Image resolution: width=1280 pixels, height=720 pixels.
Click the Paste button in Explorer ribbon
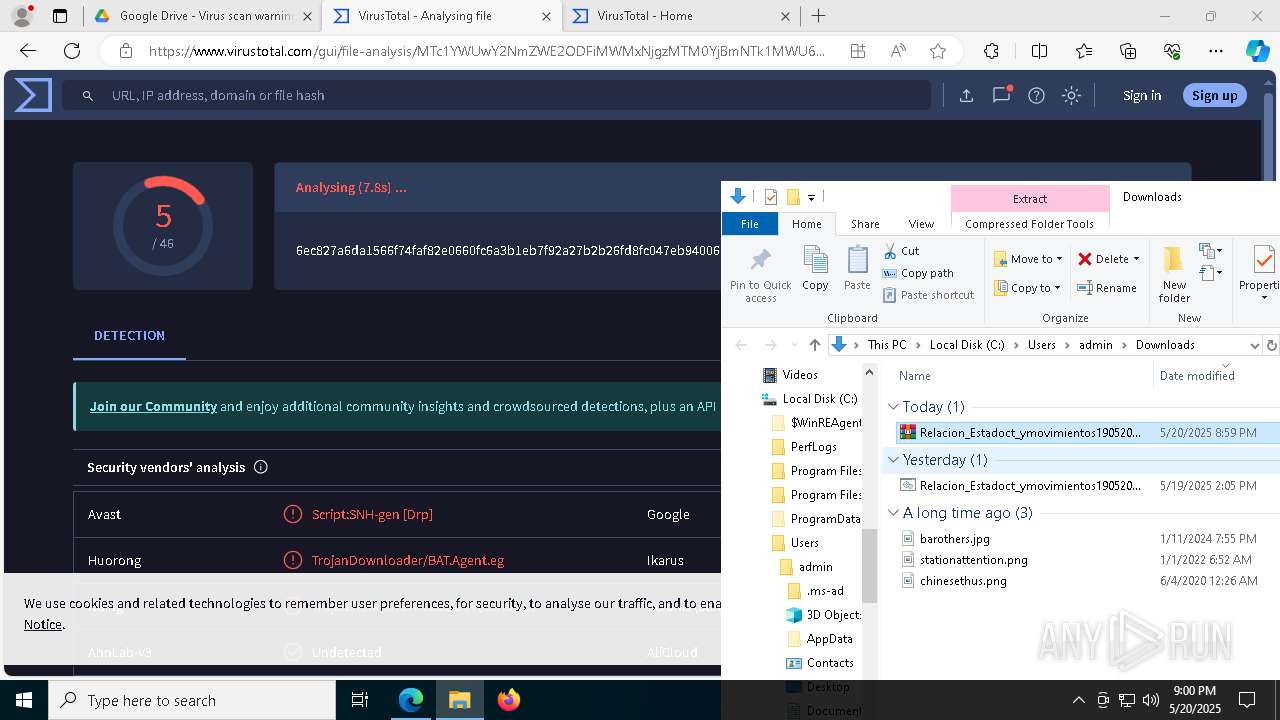[x=857, y=269]
